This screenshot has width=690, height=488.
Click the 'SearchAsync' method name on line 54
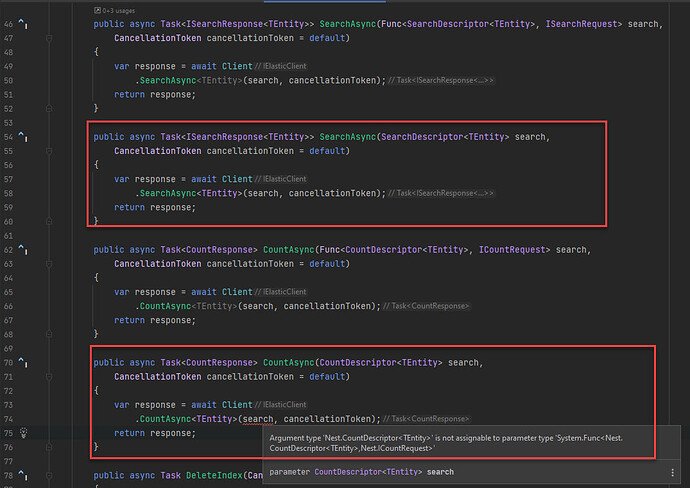click(x=348, y=137)
